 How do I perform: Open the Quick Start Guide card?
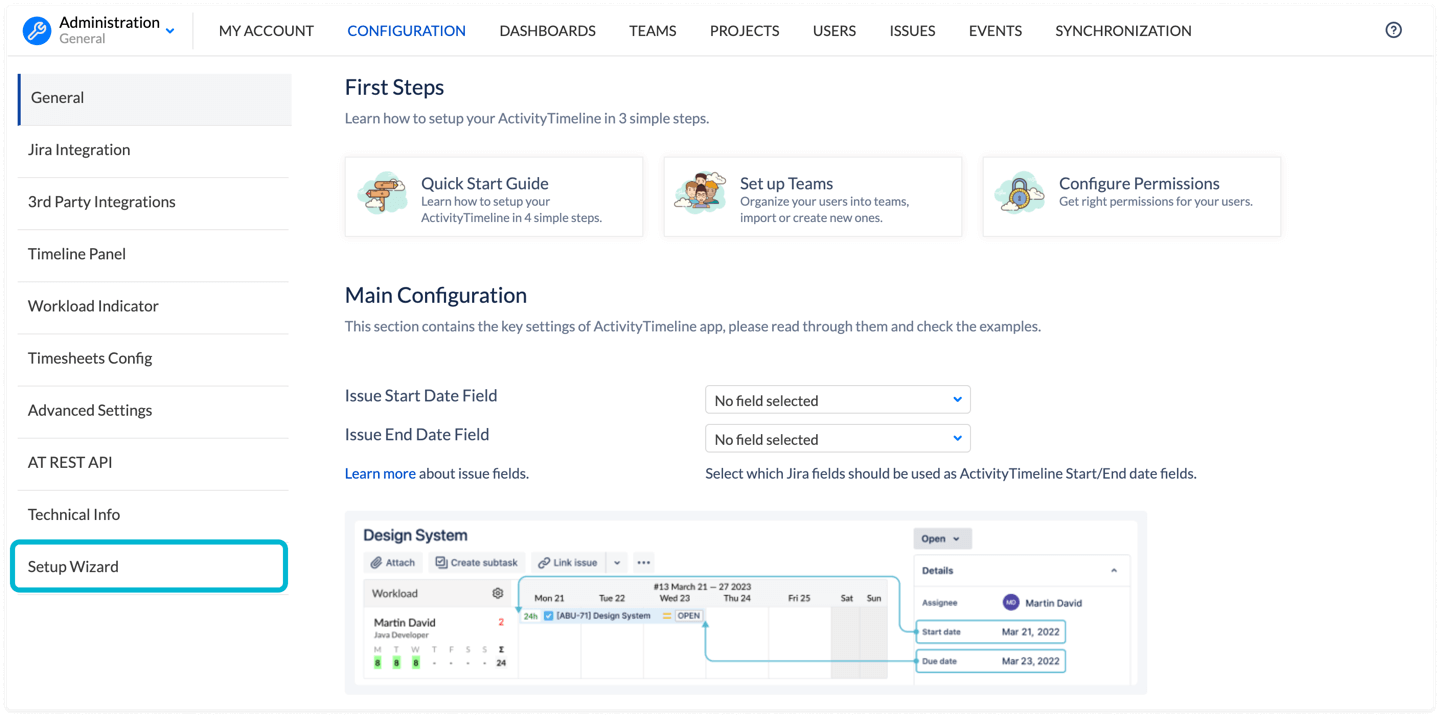pyautogui.click(x=494, y=197)
